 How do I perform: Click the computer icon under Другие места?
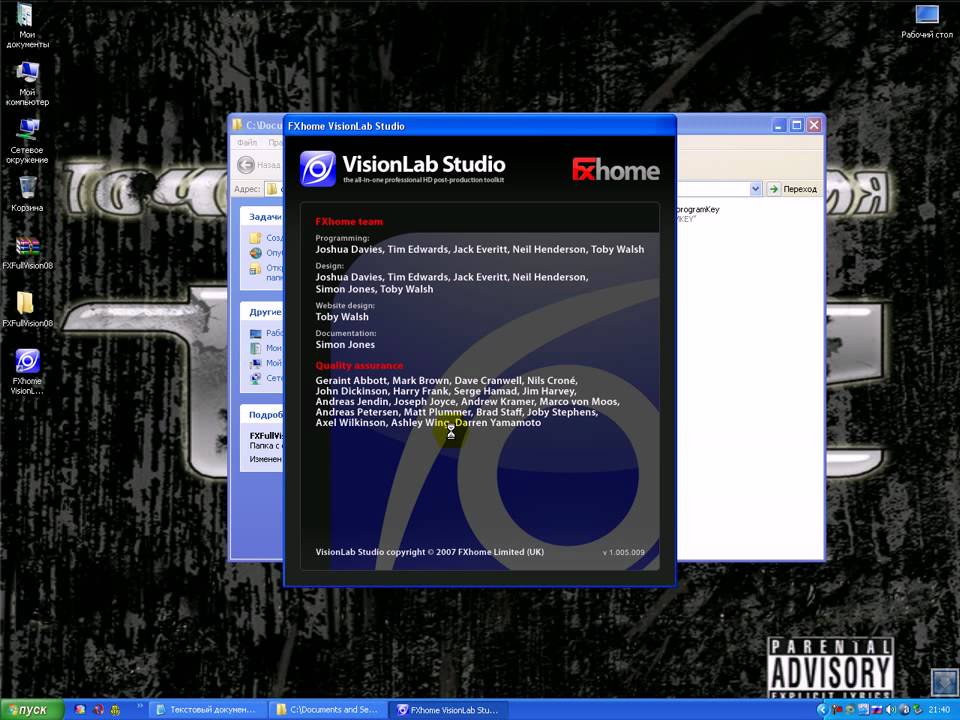point(255,363)
